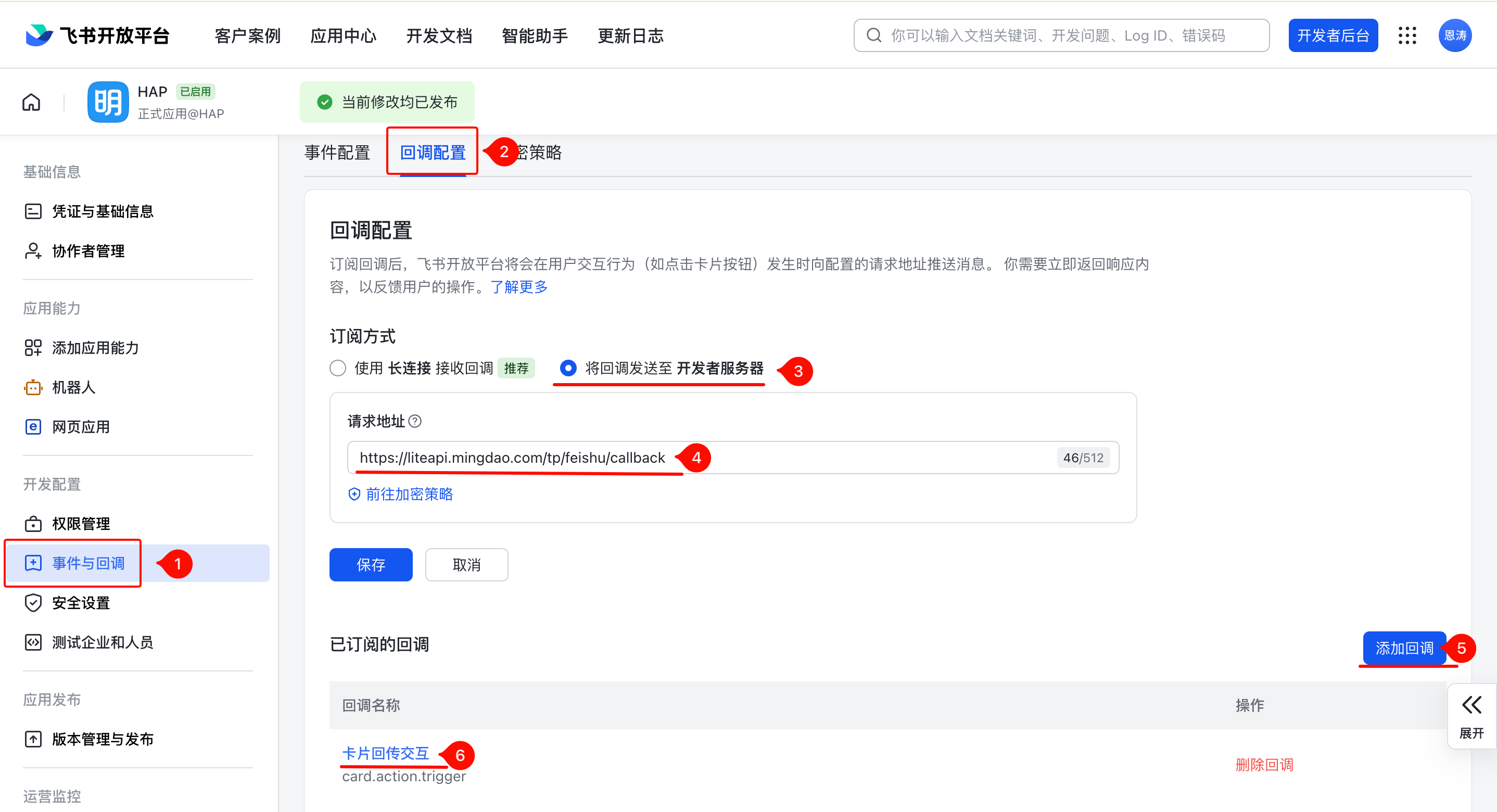Open the apps grid menu icon
This screenshot has width=1497, height=812.
(x=1407, y=35)
